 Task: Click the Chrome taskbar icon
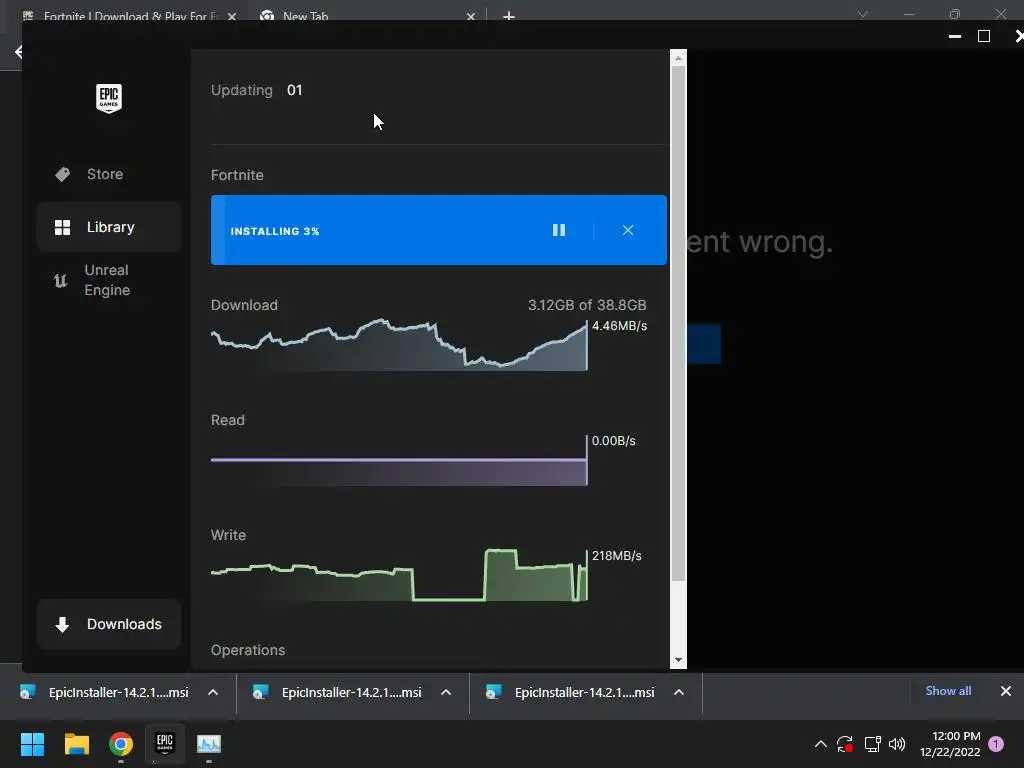(x=121, y=744)
